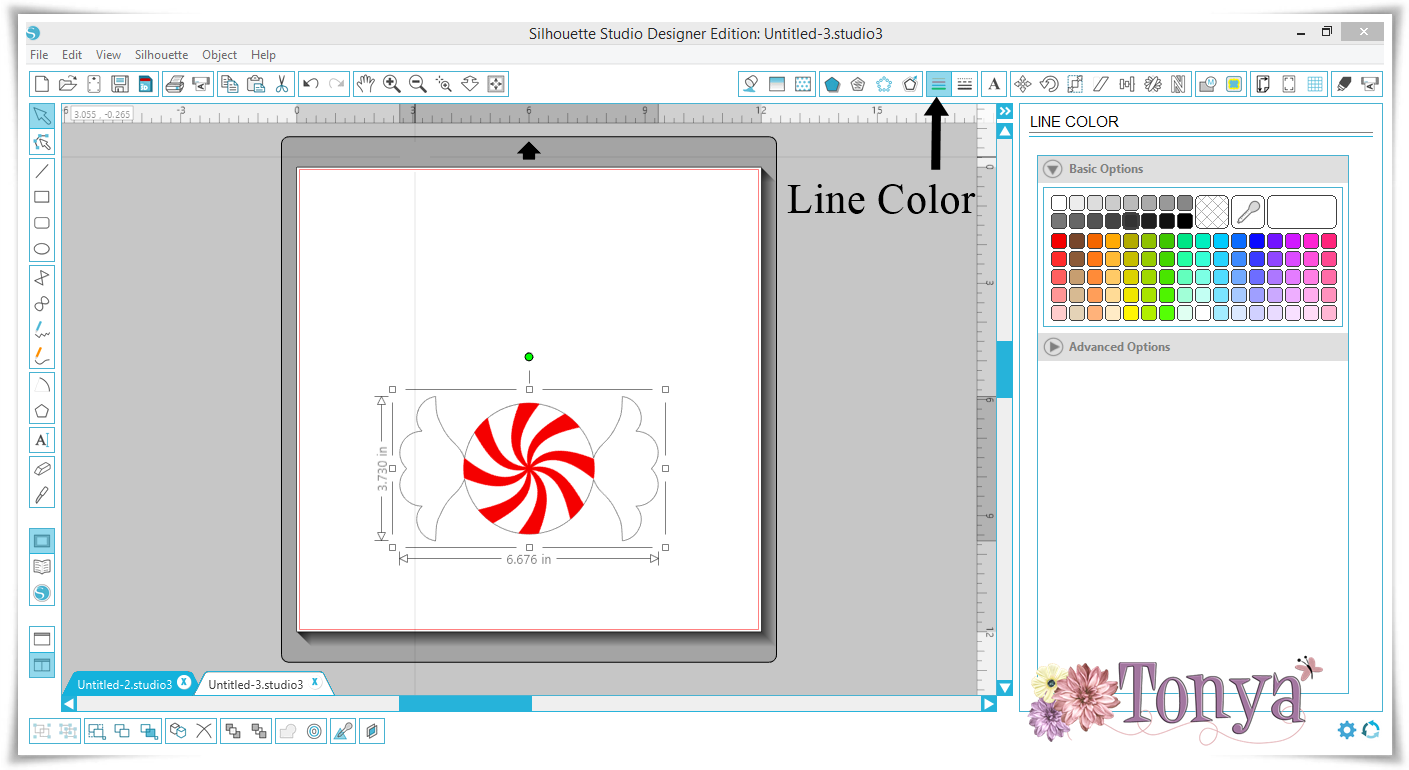Fit page to window icon
The height and width of the screenshot is (770, 1409).
coord(495,84)
